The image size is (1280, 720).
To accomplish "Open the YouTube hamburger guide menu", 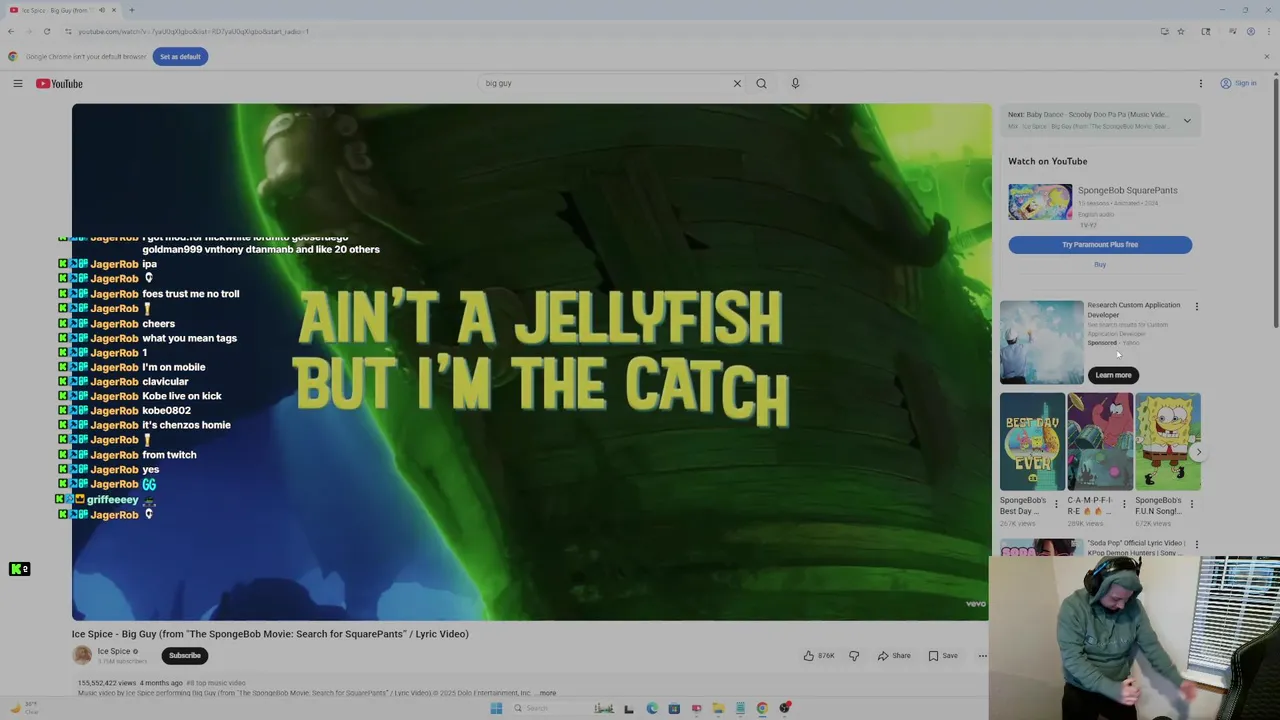I will point(18,84).
